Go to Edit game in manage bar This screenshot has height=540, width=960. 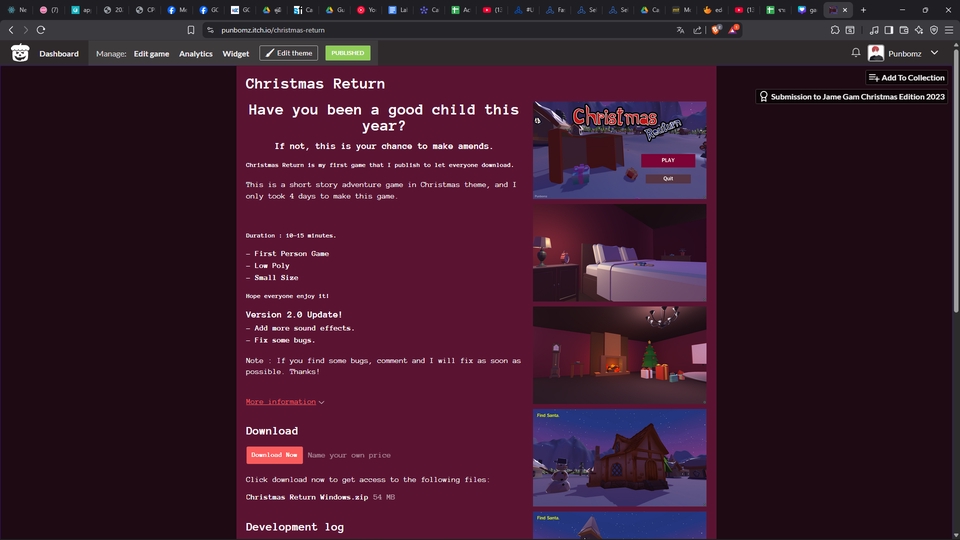point(151,53)
